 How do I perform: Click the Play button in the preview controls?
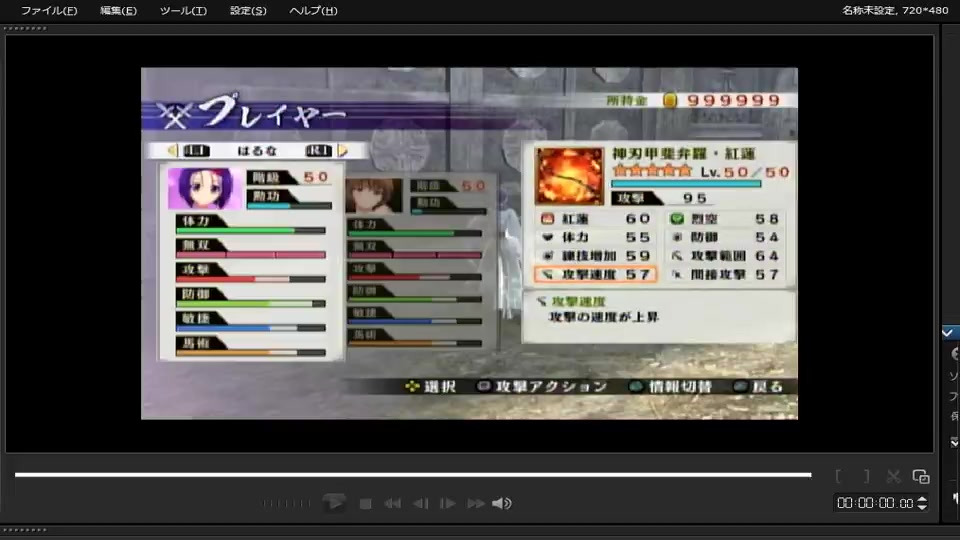coord(334,503)
